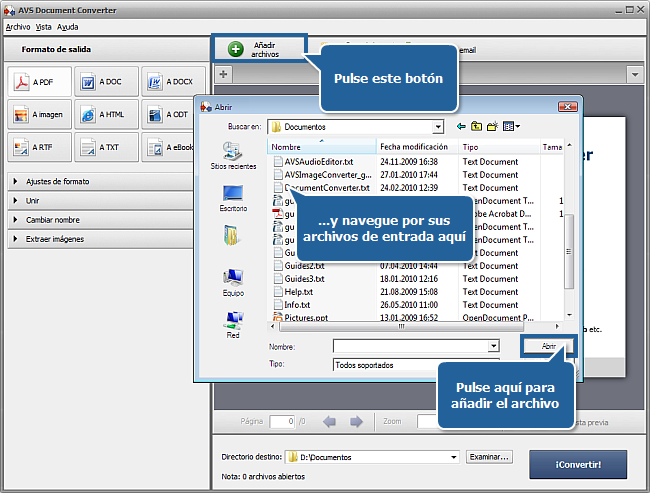The image size is (650, 493).
Task: Expand the Unir section
Action: point(100,201)
